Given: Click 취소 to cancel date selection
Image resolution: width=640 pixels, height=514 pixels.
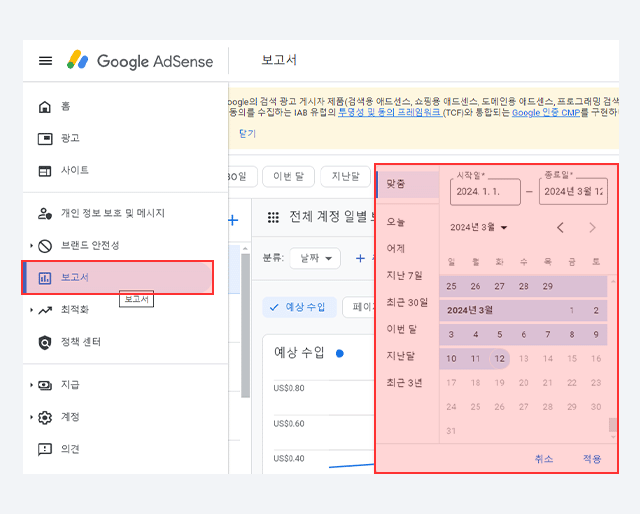Looking at the screenshot, I should point(544,459).
